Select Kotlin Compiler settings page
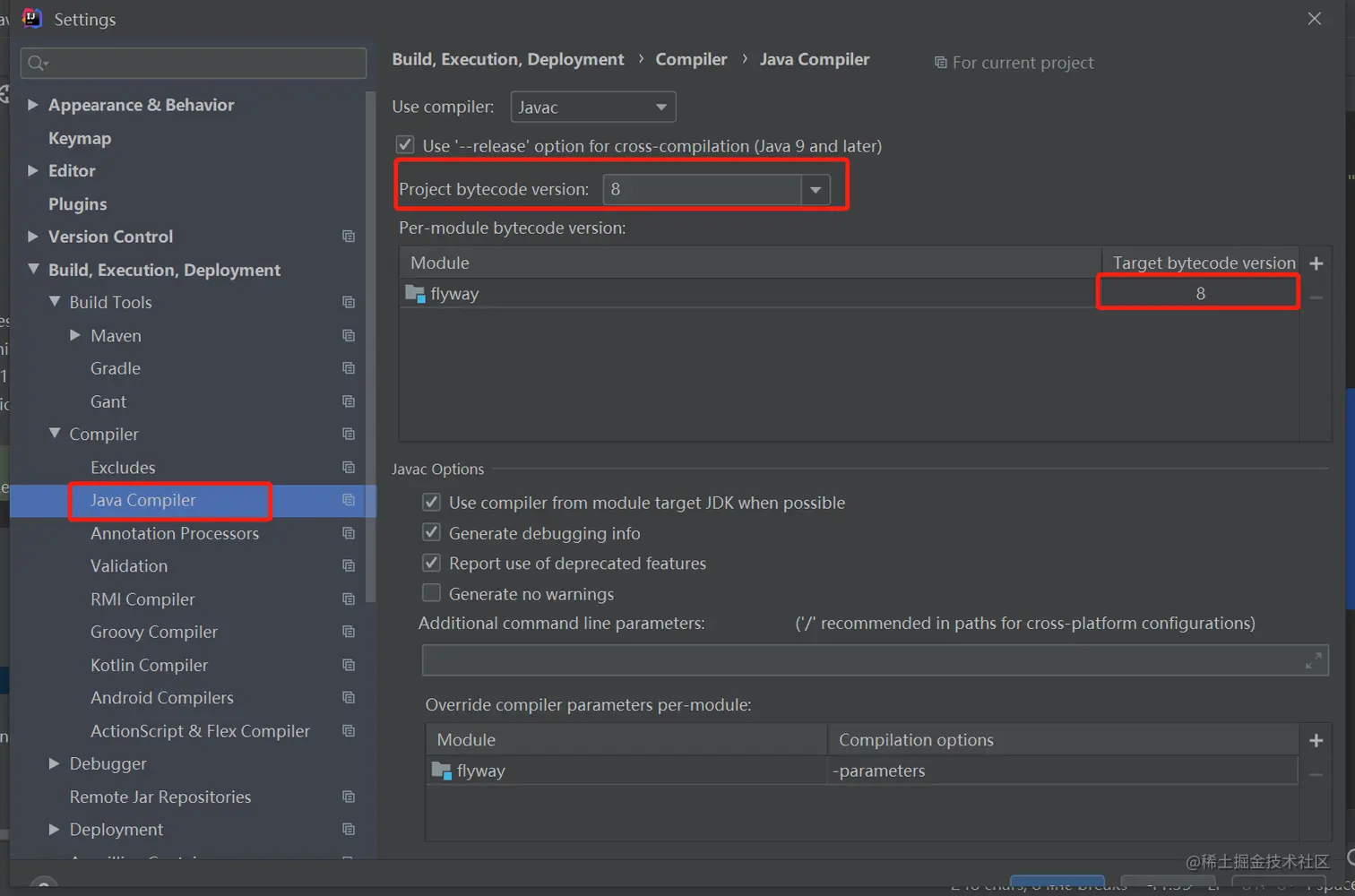 click(149, 665)
